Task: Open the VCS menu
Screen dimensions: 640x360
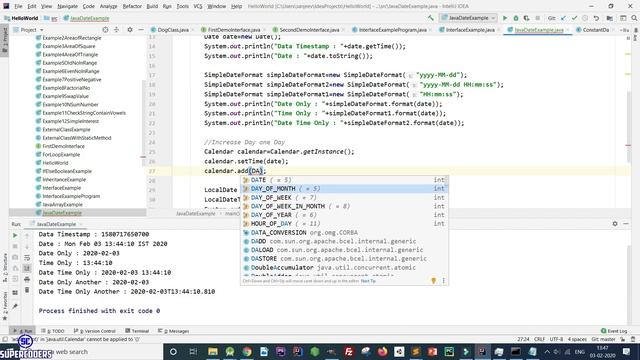Action: (198, 6)
